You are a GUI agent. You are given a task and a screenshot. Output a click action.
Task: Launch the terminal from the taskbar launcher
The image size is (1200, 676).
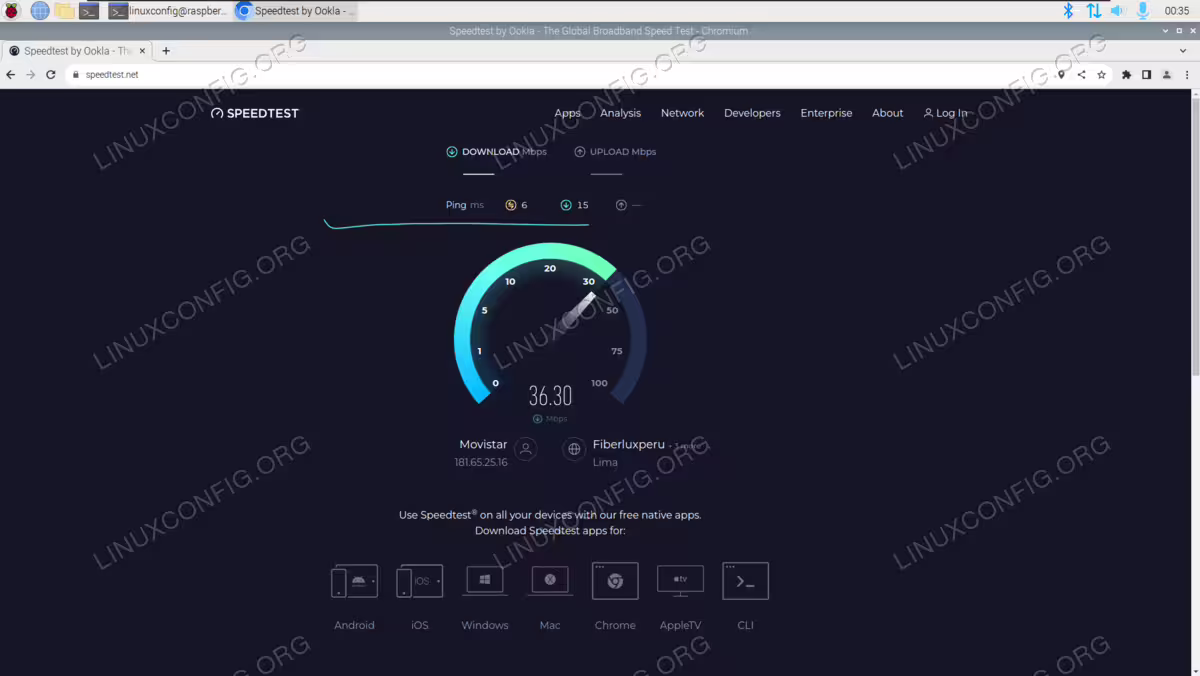(x=89, y=11)
